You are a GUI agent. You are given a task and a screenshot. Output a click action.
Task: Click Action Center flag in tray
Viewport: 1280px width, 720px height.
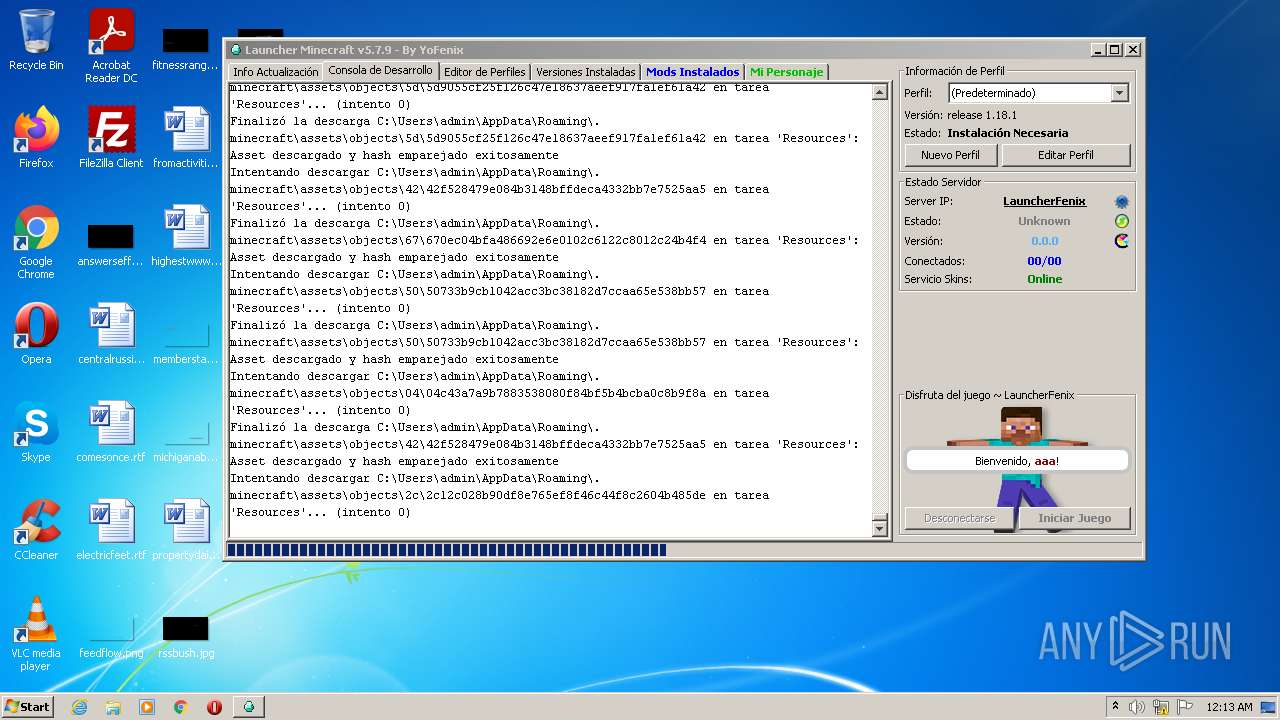click(1184, 707)
